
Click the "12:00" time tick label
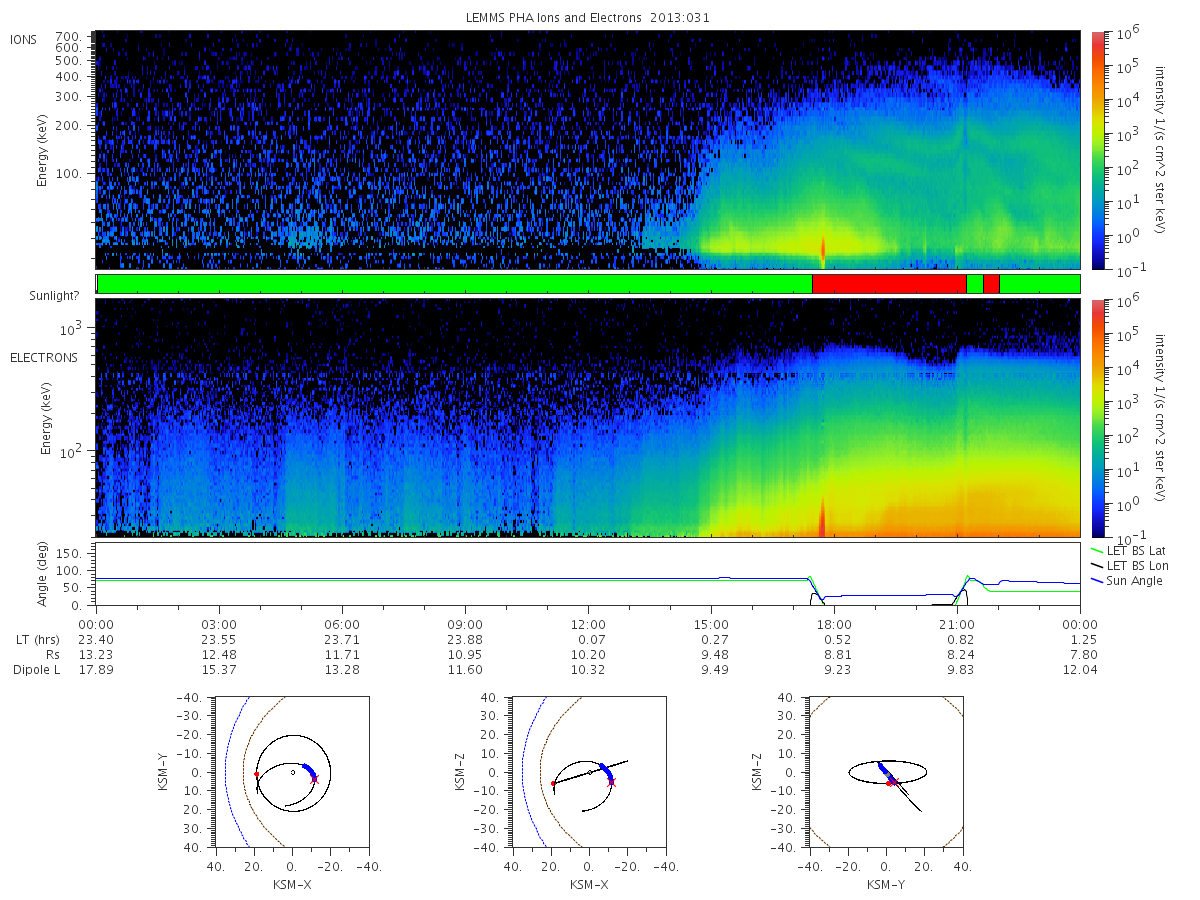click(588, 624)
